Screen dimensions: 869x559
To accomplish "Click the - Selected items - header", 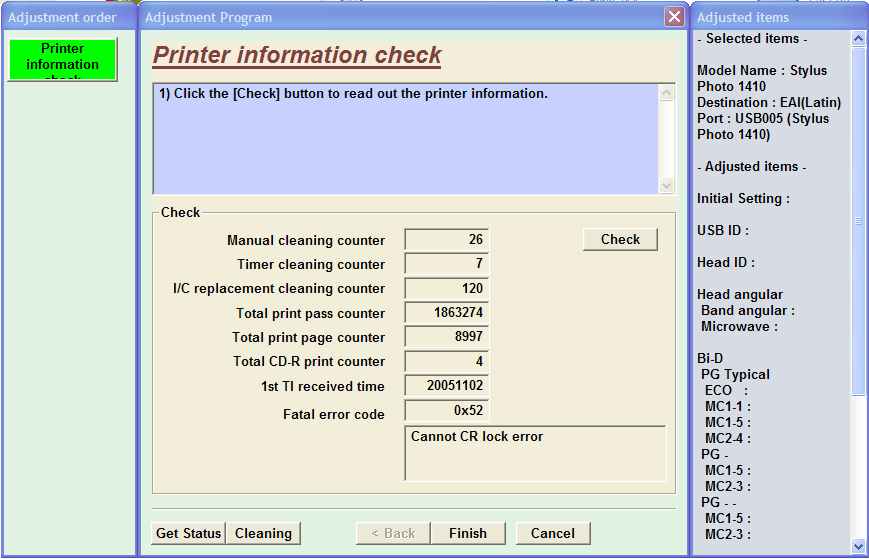I will [752, 39].
